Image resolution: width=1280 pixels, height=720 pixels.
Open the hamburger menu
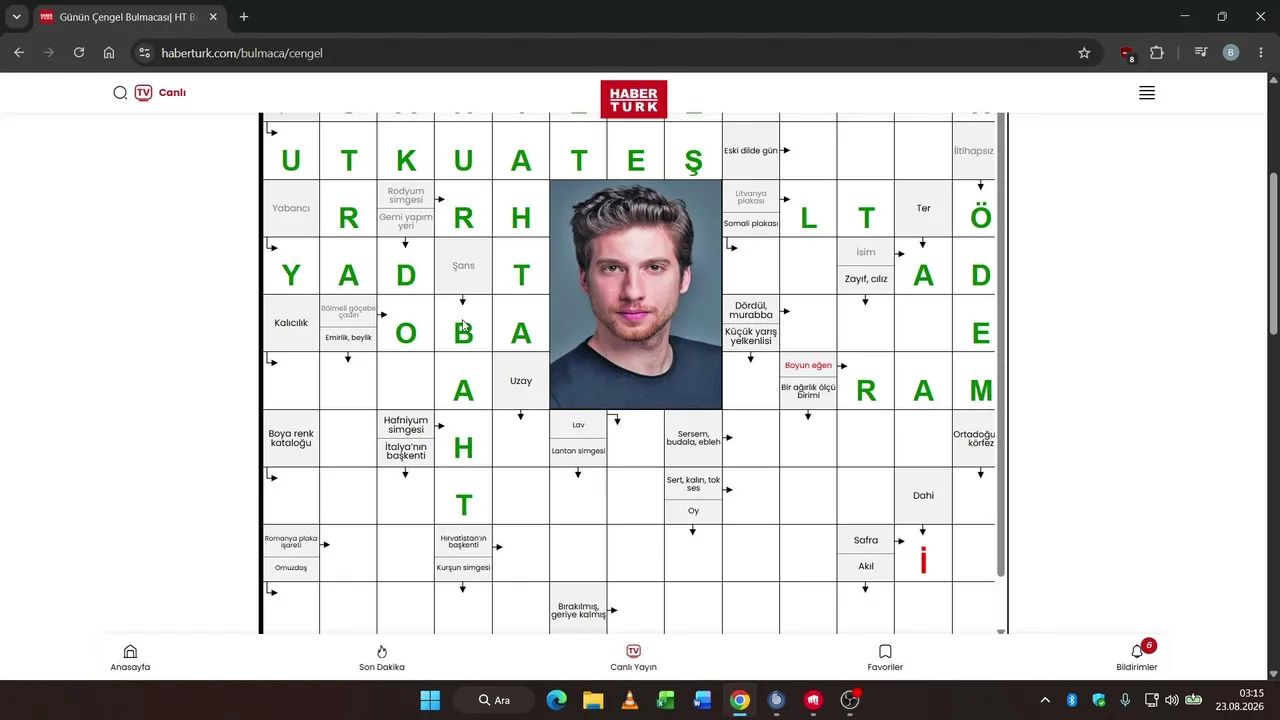[x=1147, y=93]
